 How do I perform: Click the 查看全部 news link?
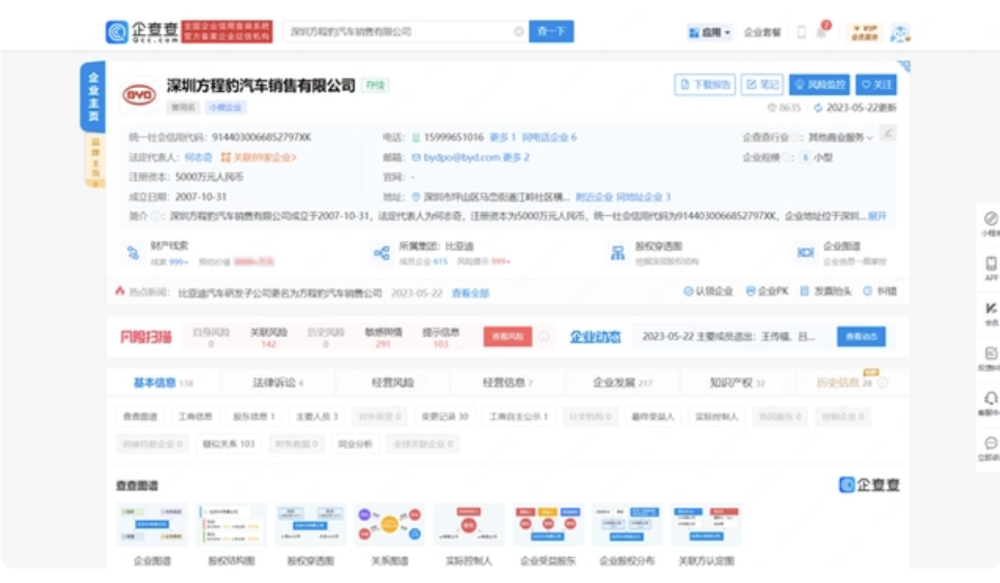click(470, 293)
